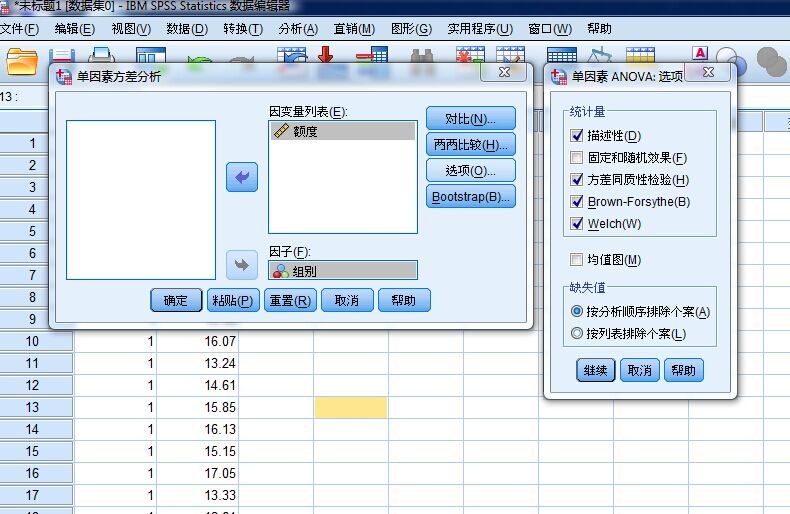Click the highlighted yellow cell in row 13
Image resolution: width=790 pixels, height=514 pixels.
pos(351,407)
